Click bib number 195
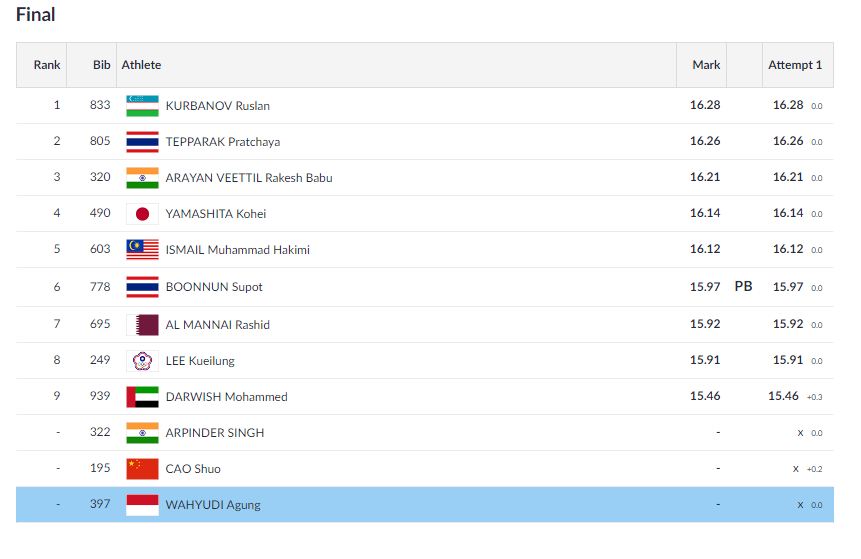The height and width of the screenshot is (559, 861). pyautogui.click(x=100, y=468)
